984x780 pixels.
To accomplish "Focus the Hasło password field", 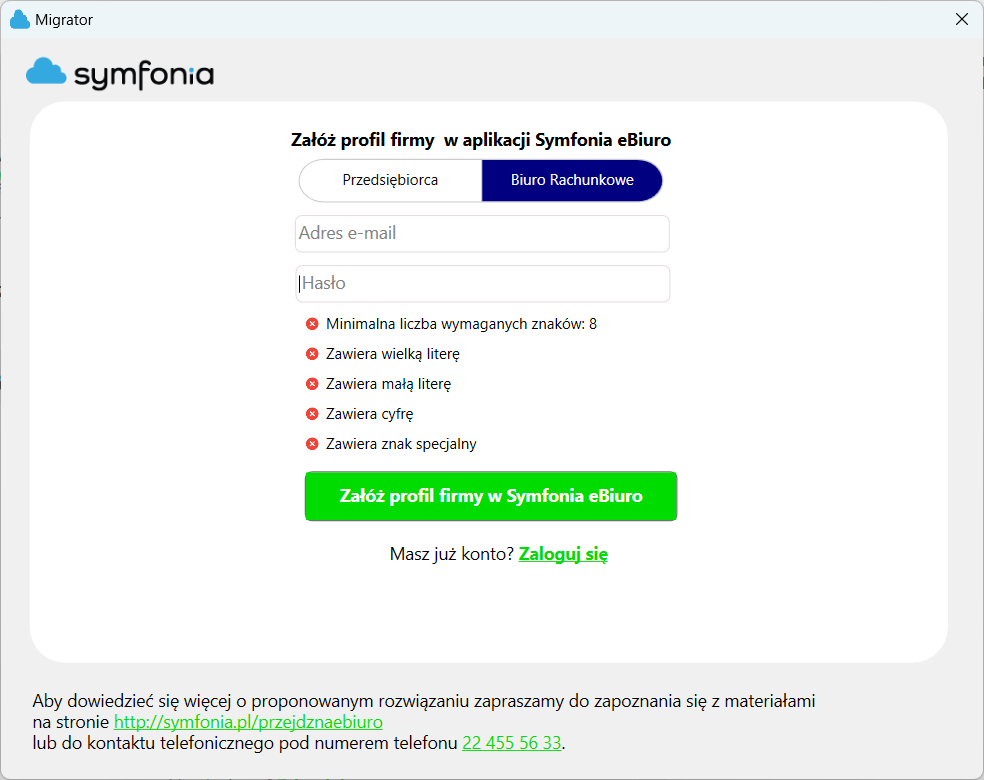I will [483, 284].
